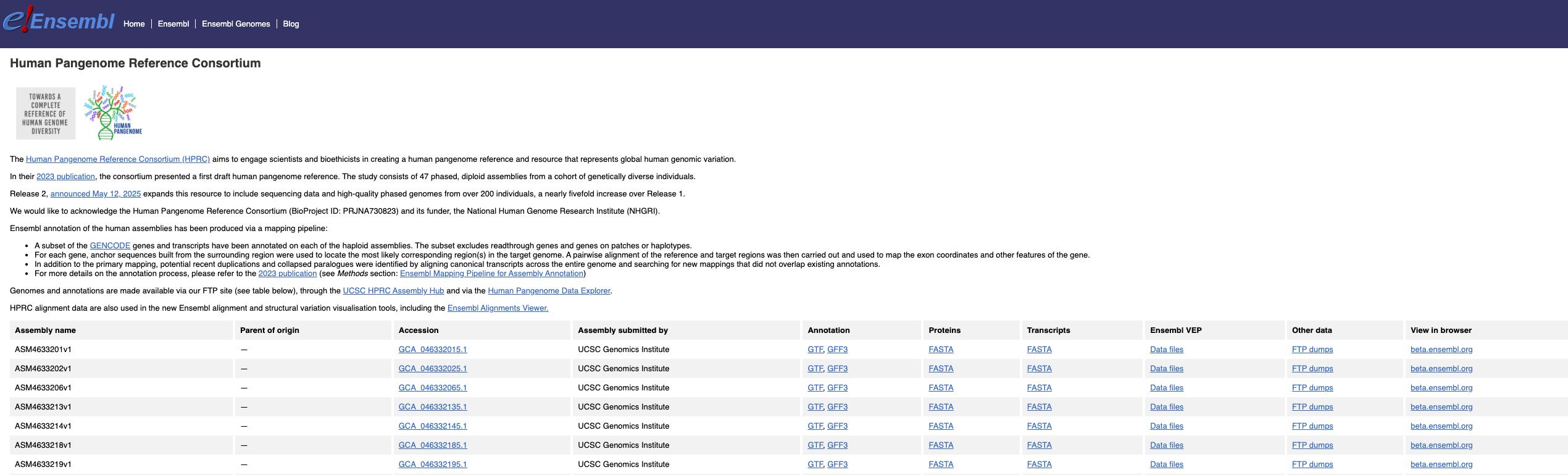Image resolution: width=1568 pixels, height=475 pixels.
Task: Open the Human Pangenome Reference Consortium (HPRC) link
Action: point(118,159)
